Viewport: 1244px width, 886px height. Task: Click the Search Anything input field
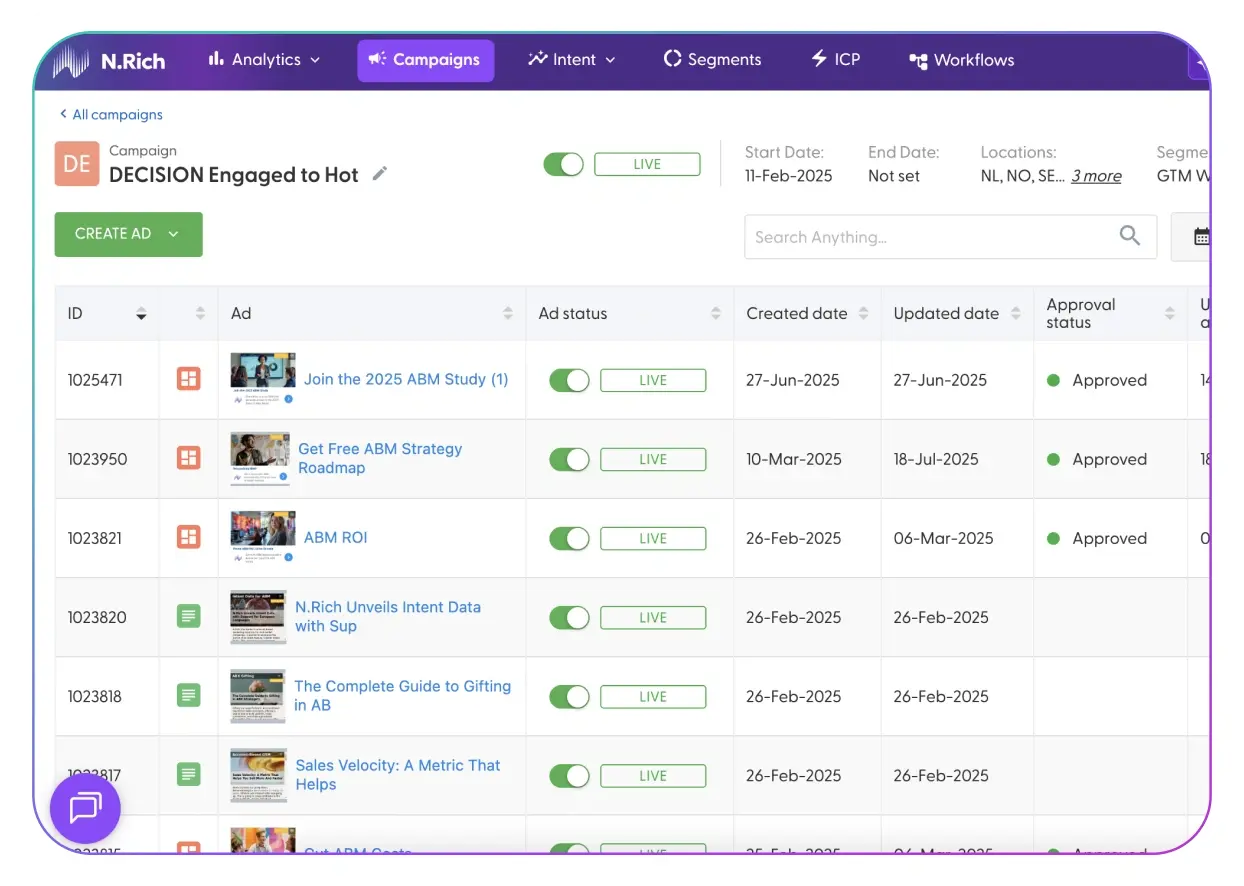coord(930,237)
